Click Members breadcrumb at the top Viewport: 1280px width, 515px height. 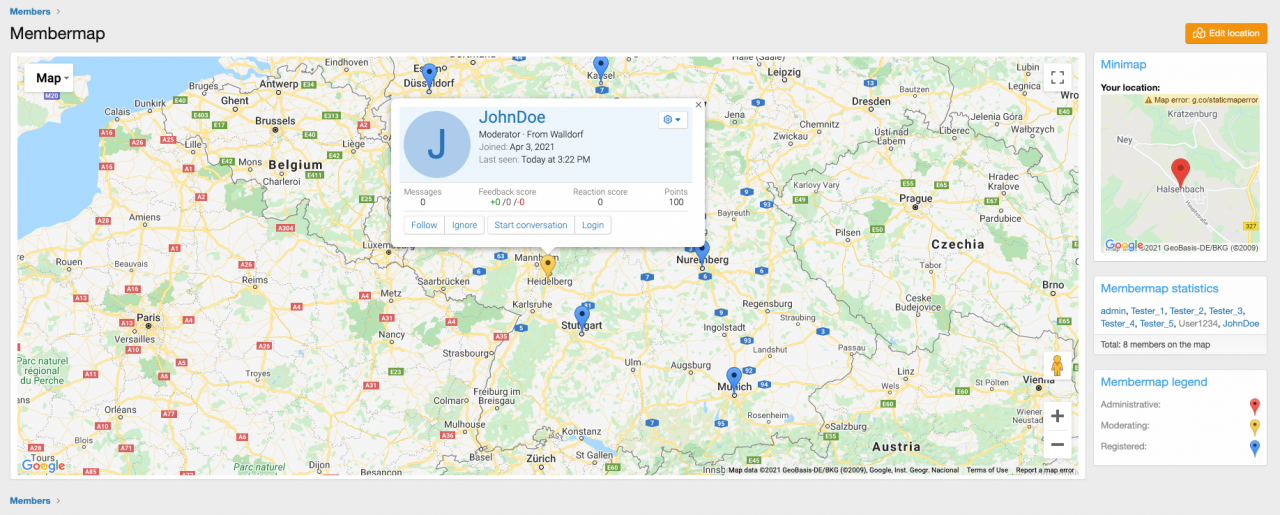tap(30, 11)
